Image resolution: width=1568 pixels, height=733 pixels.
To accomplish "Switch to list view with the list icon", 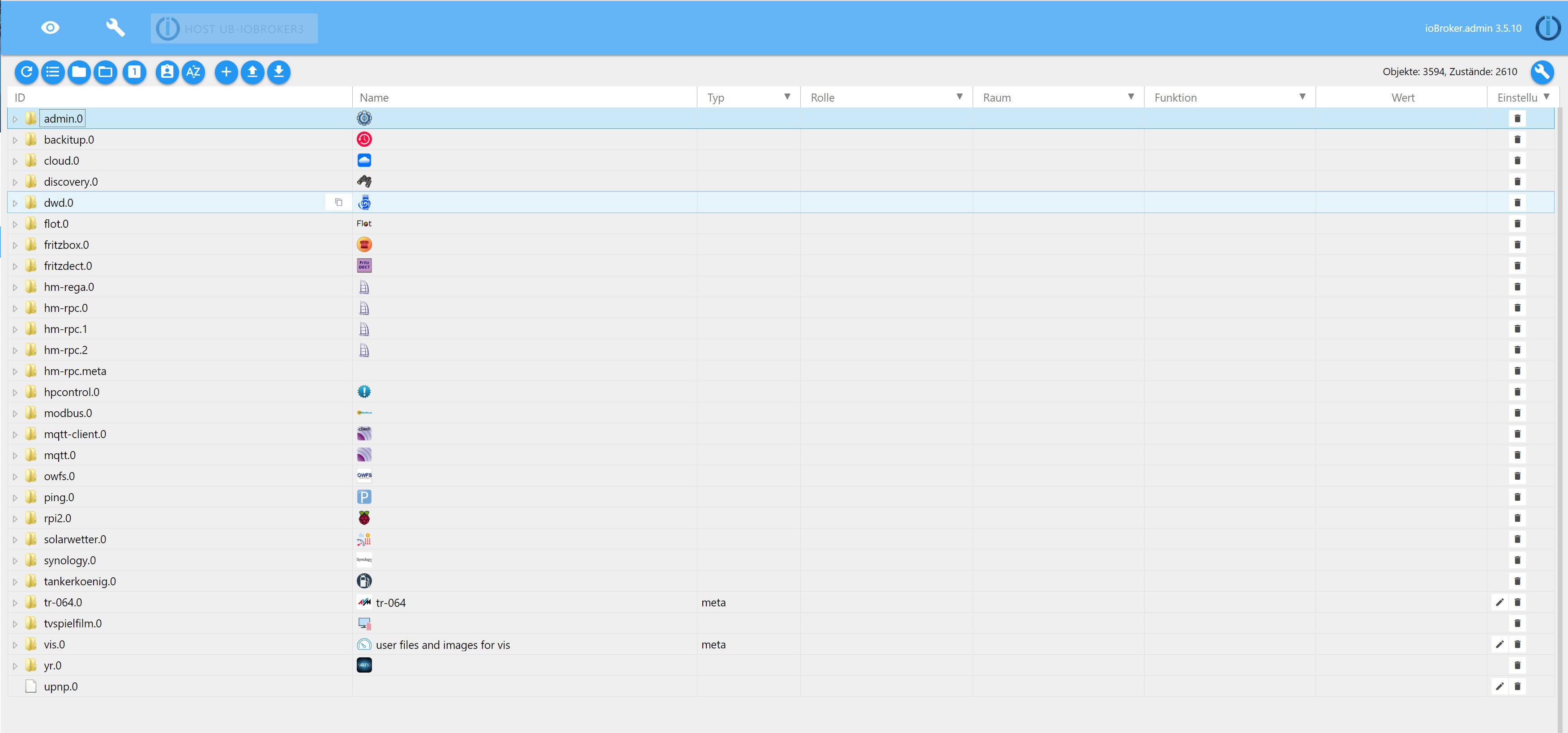I will (x=53, y=72).
